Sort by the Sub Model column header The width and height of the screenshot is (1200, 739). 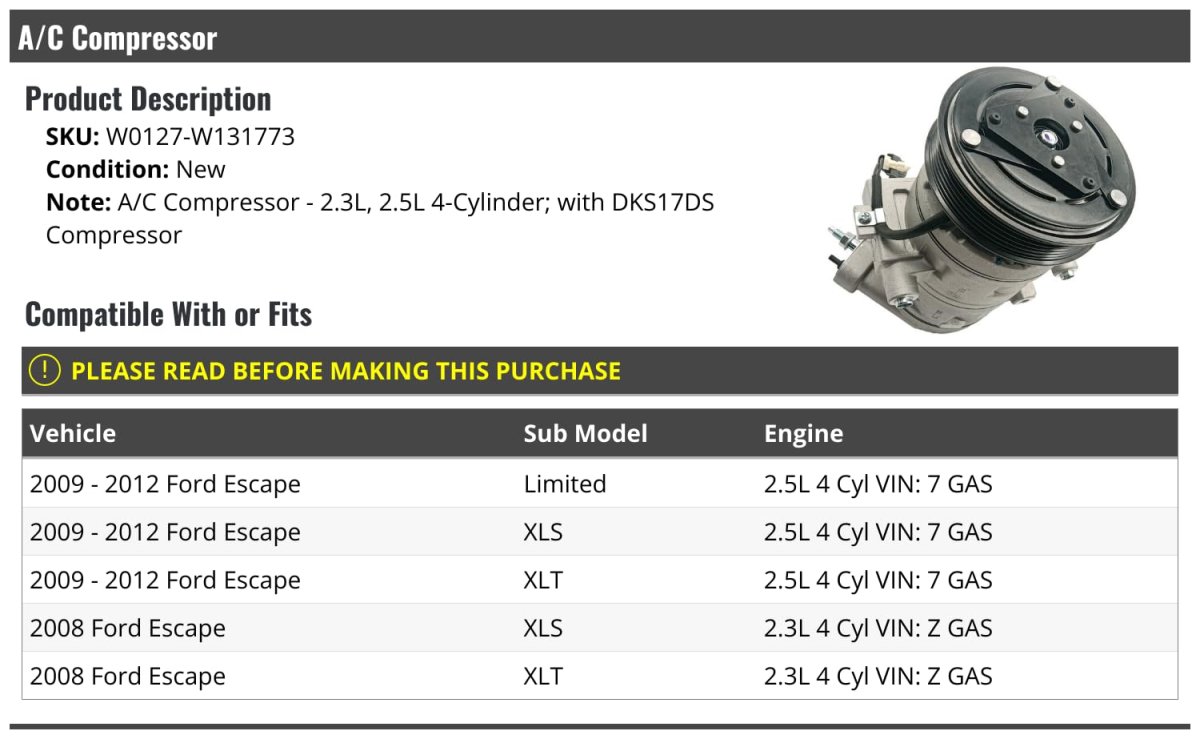585,433
